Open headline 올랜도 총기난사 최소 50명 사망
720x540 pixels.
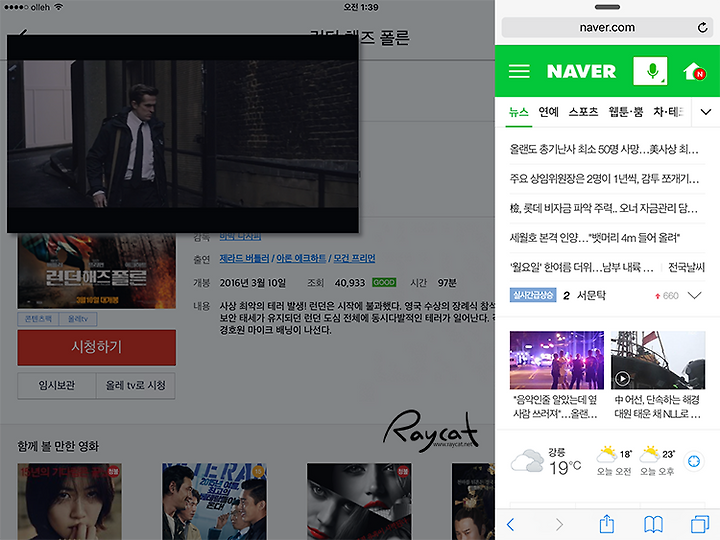pyautogui.click(x=604, y=149)
